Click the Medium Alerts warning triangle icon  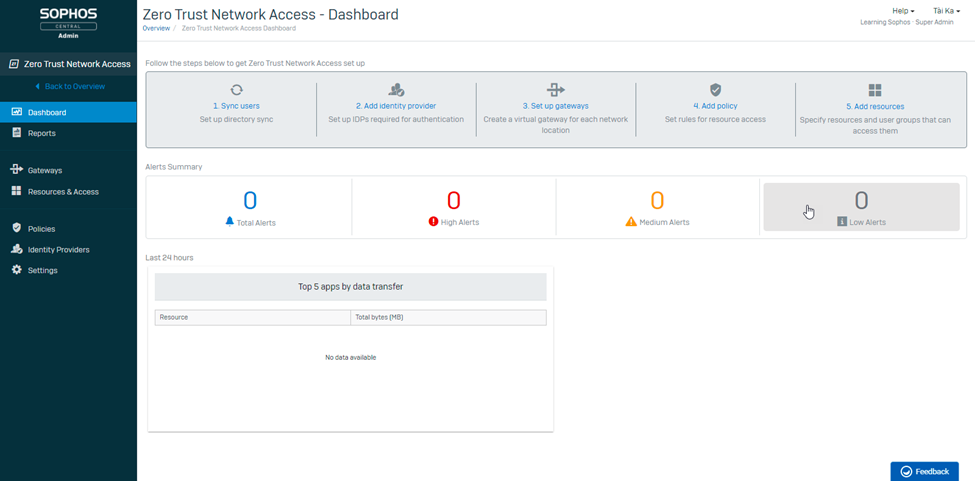pos(631,221)
